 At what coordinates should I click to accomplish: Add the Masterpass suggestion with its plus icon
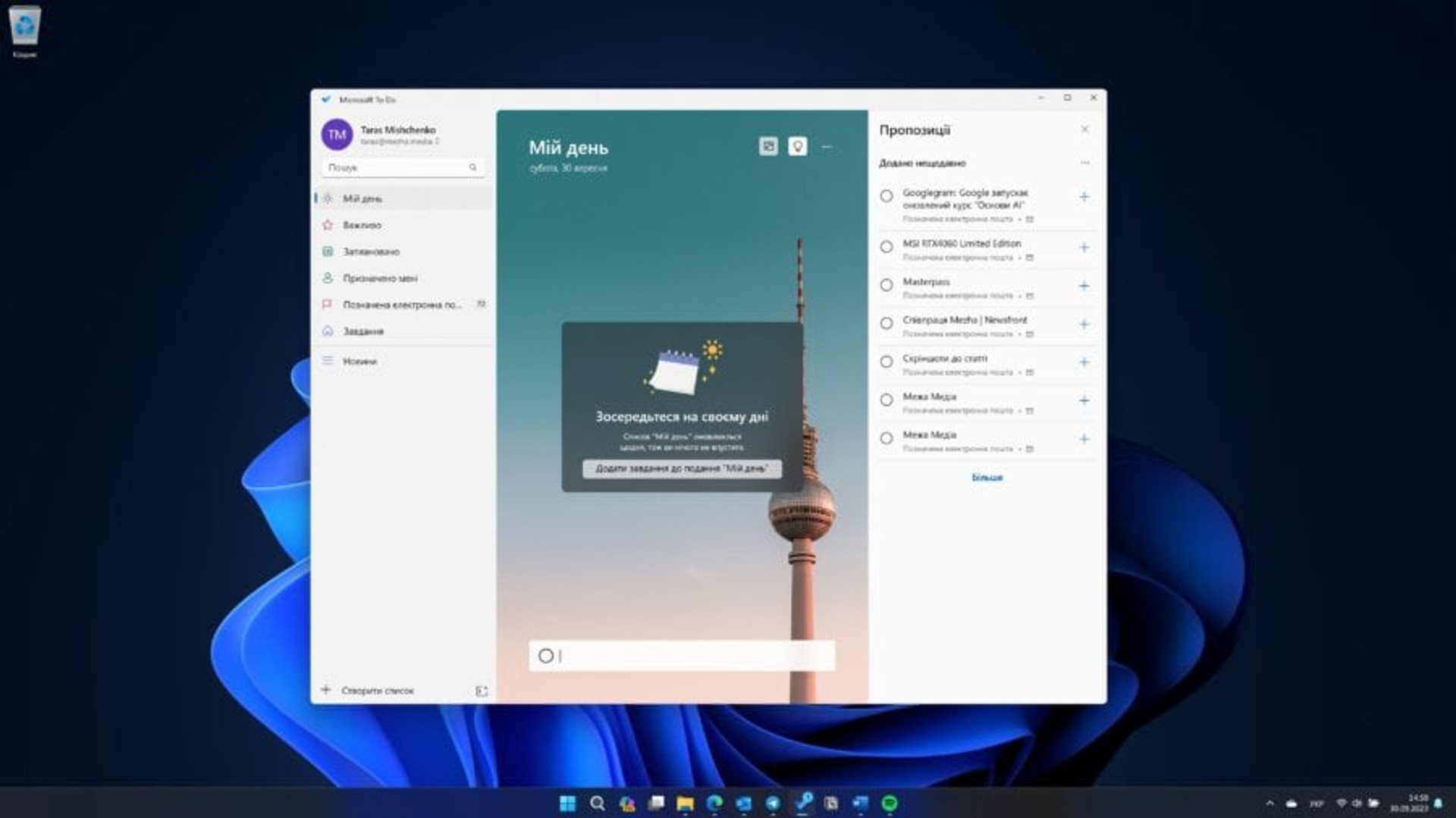point(1084,286)
